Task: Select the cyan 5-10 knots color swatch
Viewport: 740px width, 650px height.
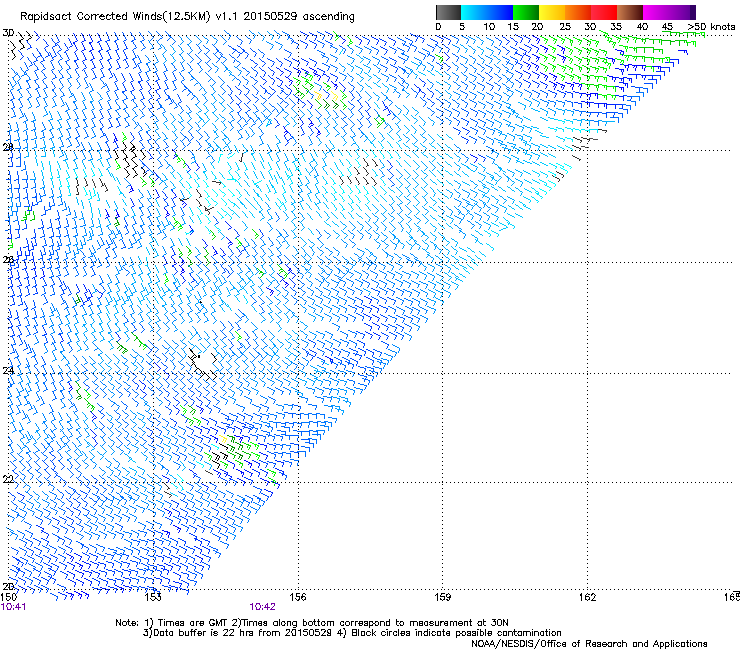Action: tap(474, 12)
